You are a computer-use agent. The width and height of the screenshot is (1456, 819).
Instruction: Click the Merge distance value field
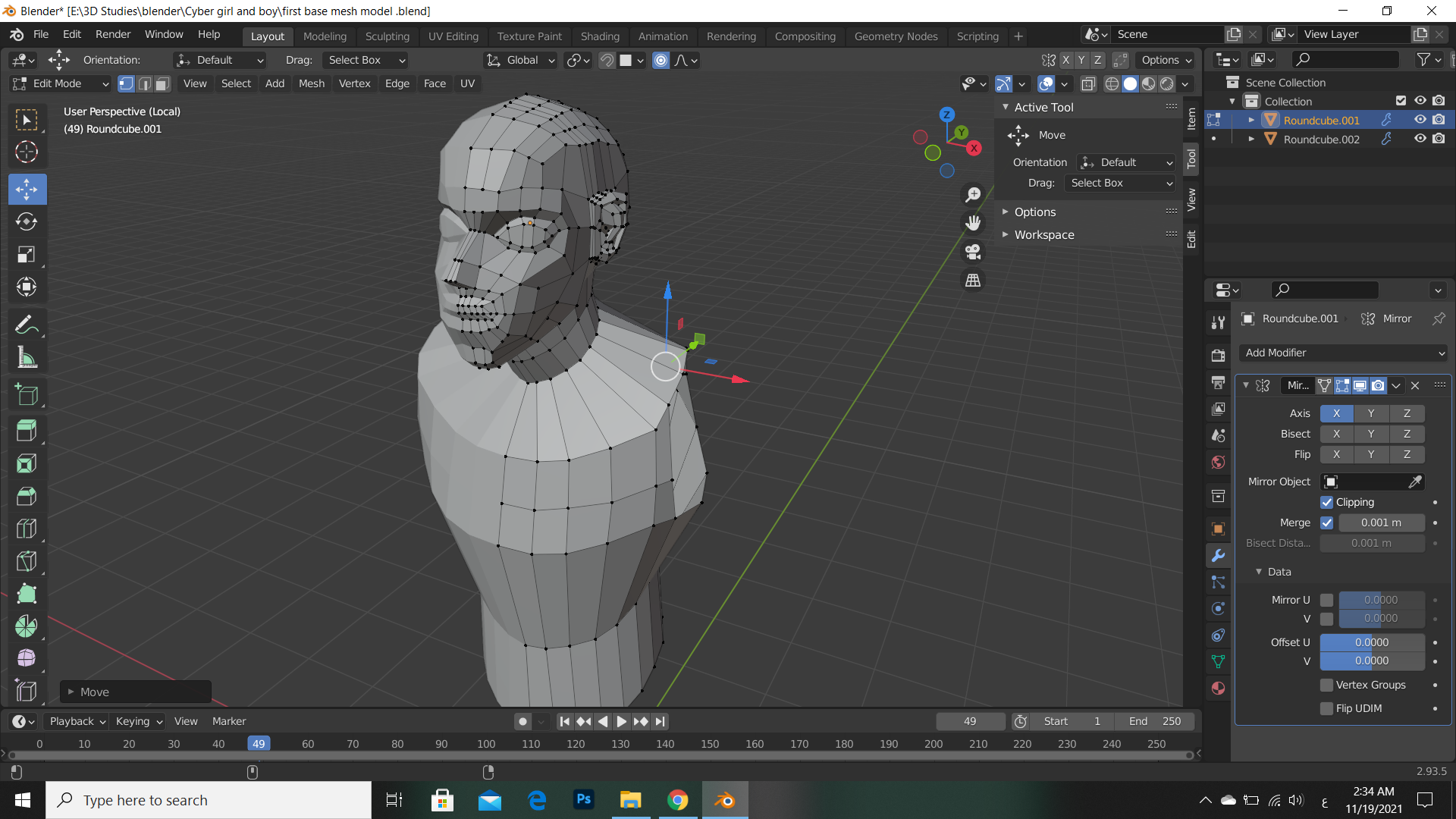click(x=1381, y=522)
